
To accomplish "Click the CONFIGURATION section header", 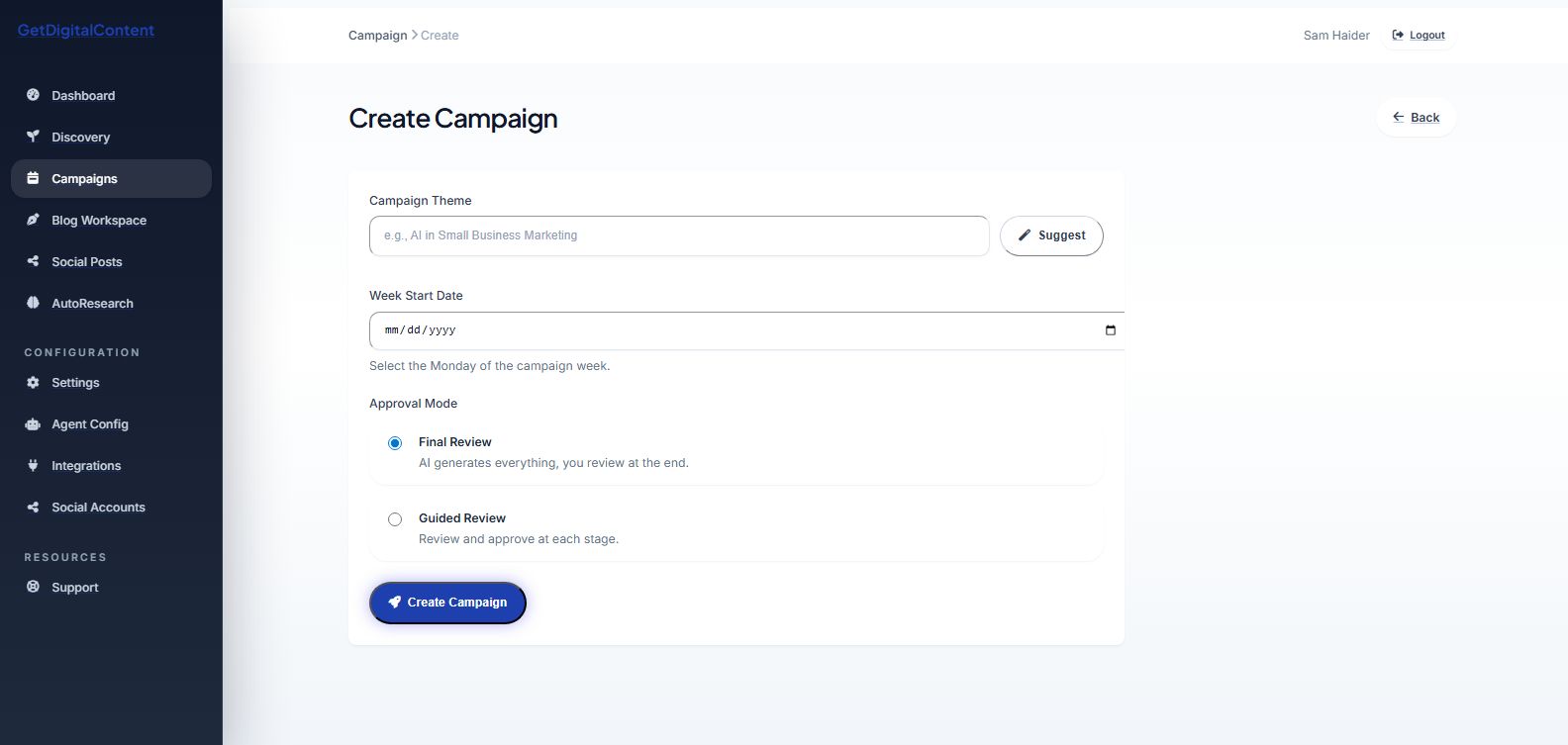I will pyautogui.click(x=82, y=352).
